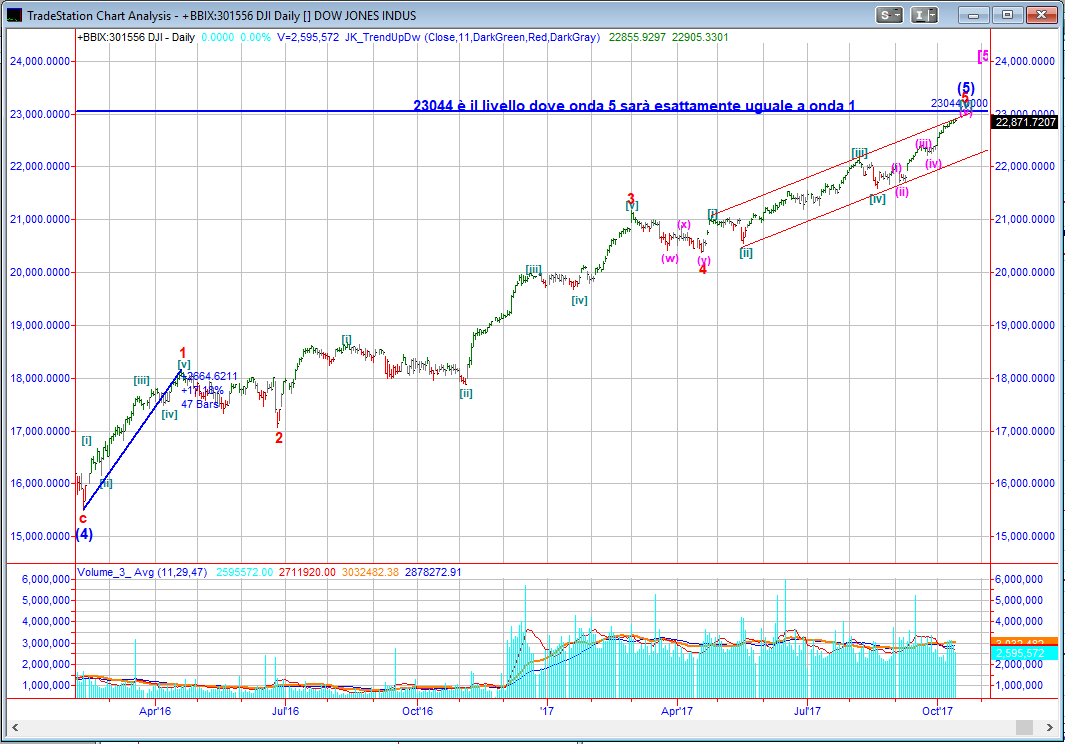The width and height of the screenshot is (1065, 744).
Task: Click 6,000,000 on the left volume axis
Action: pyautogui.click(x=46, y=579)
